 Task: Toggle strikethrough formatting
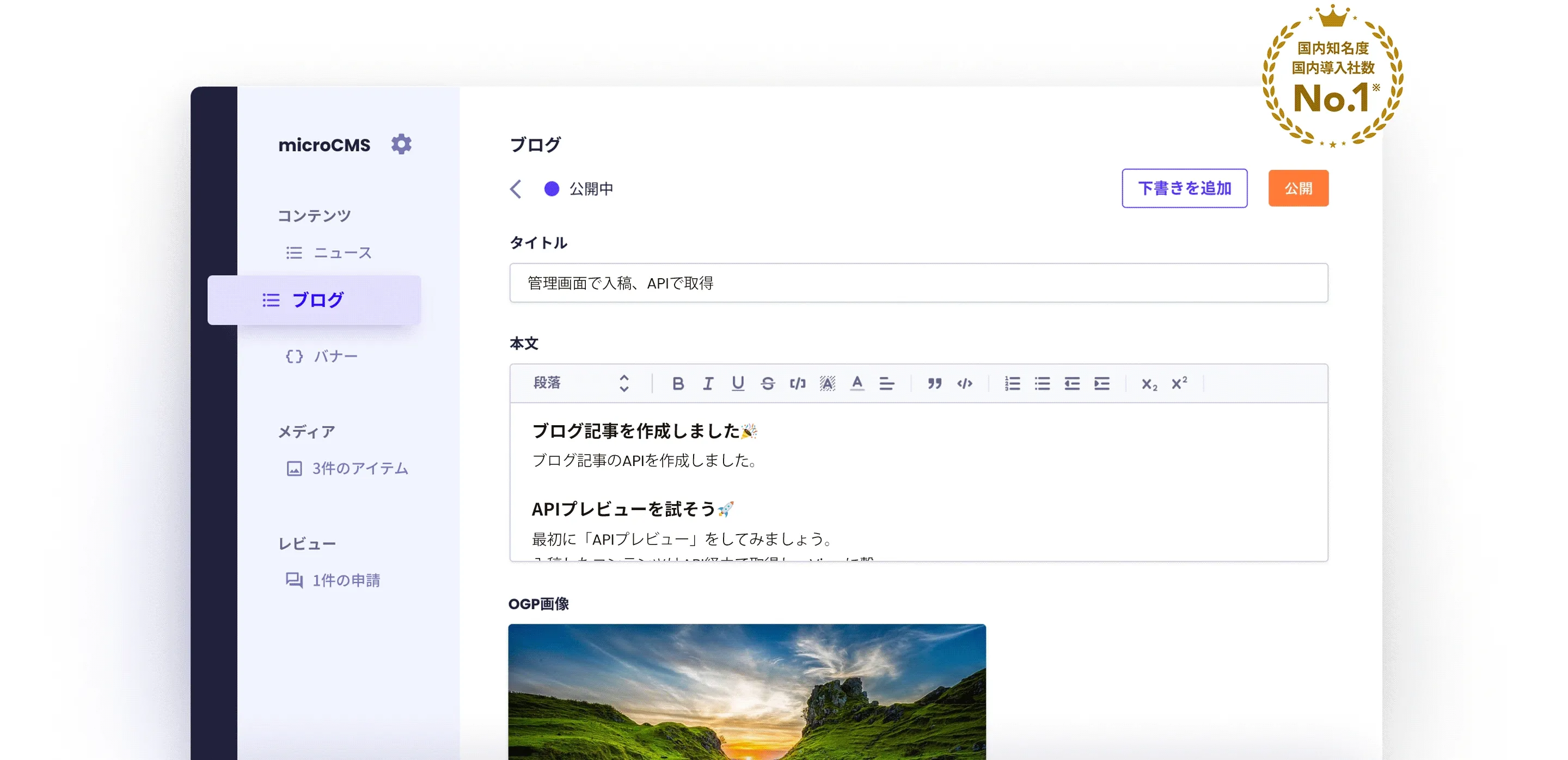pos(768,383)
